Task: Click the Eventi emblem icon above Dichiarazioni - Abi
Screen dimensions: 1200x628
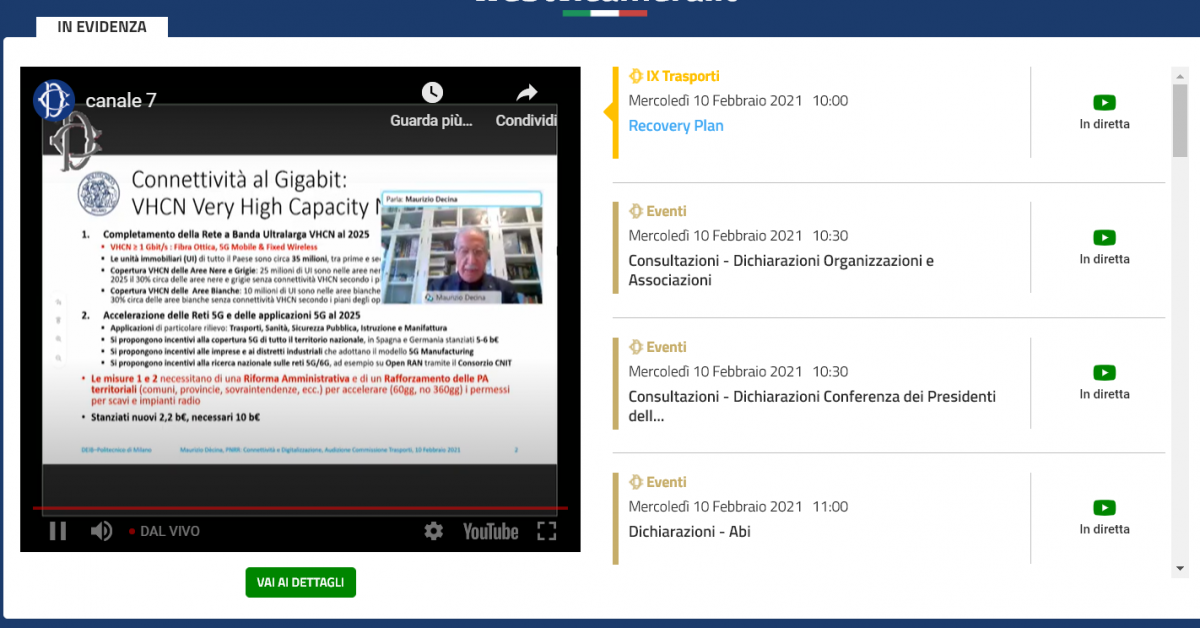Action: [635, 482]
